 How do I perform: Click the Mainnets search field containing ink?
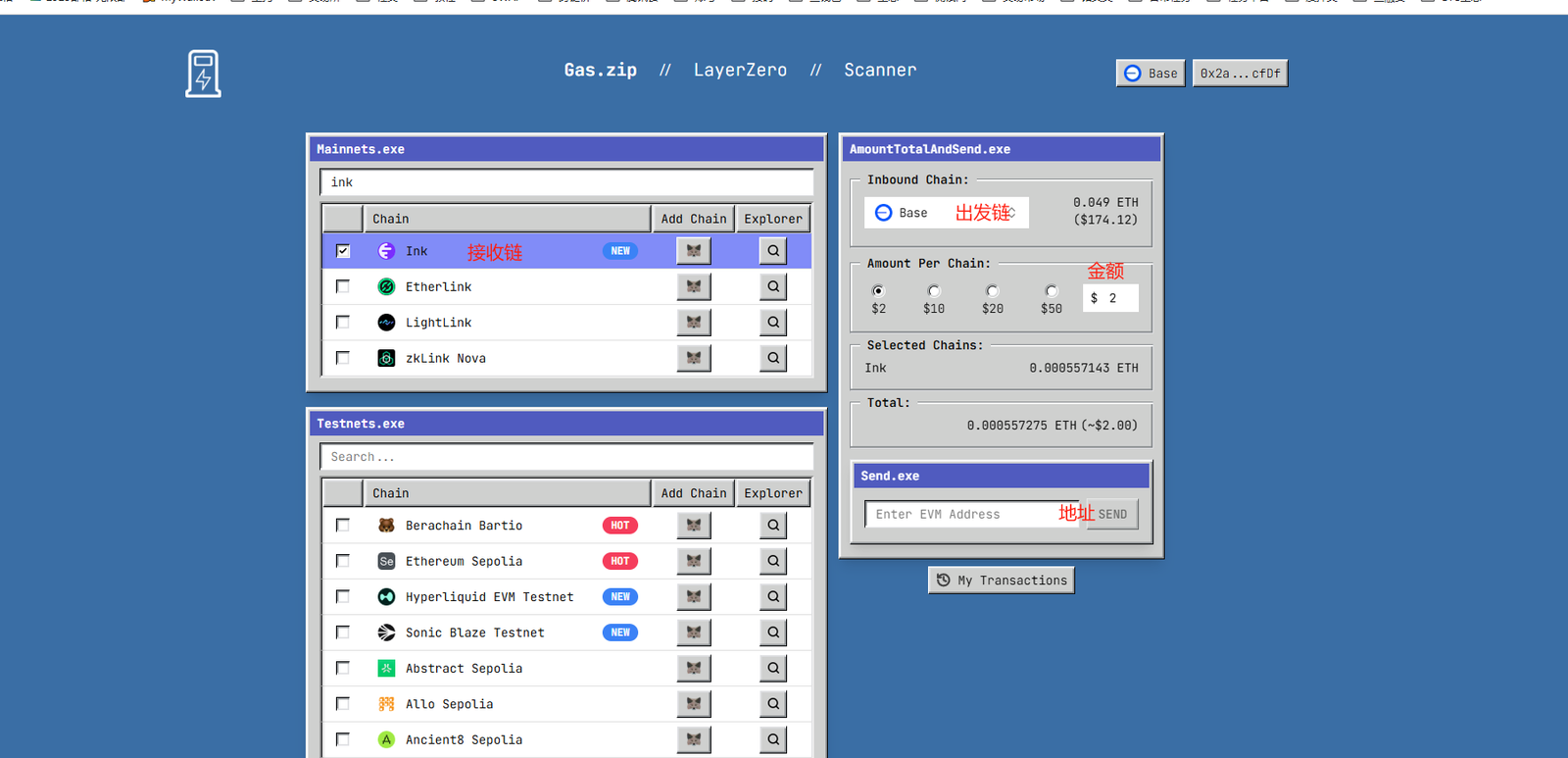[x=566, y=182]
